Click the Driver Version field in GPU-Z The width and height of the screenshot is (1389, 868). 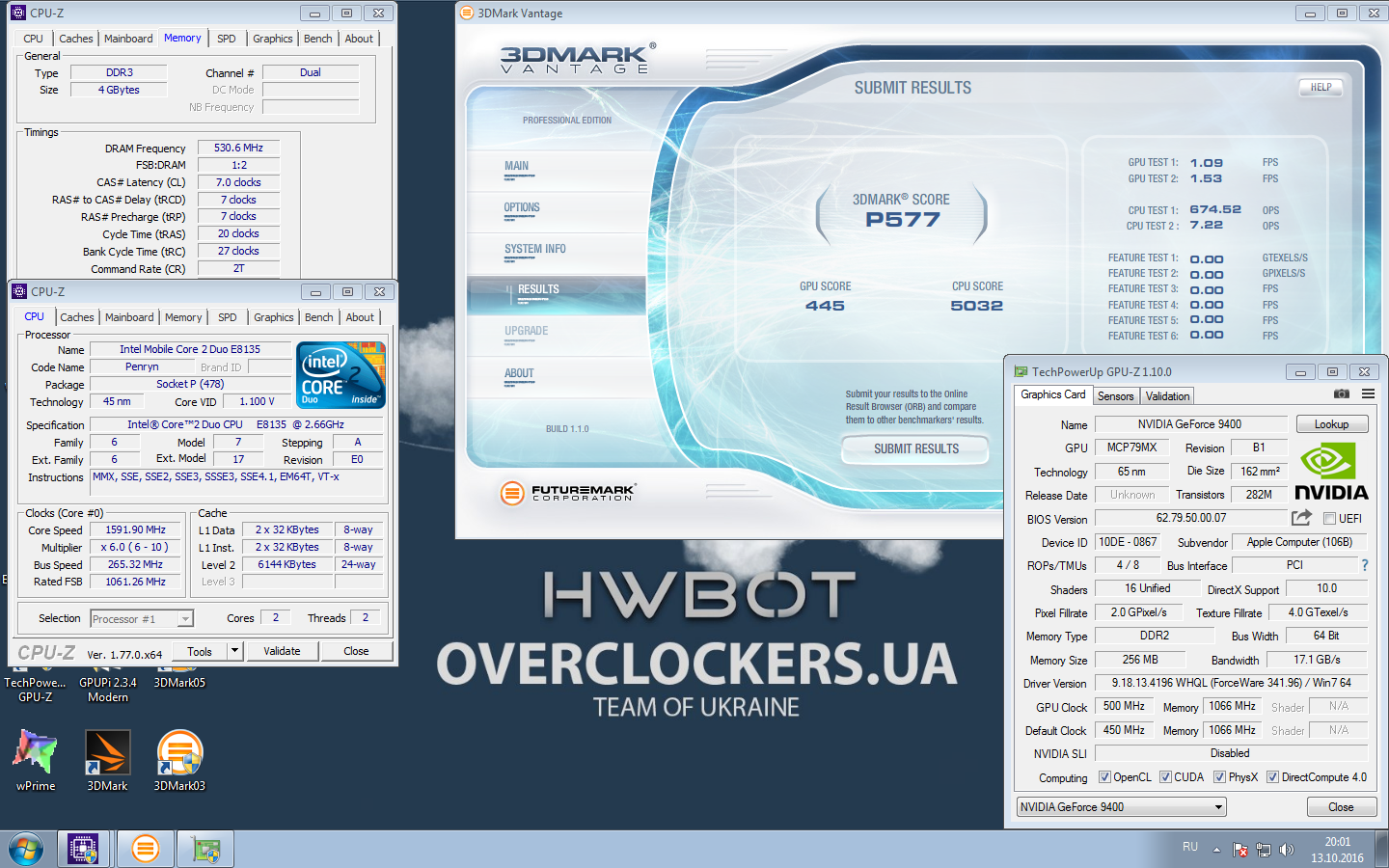(x=1232, y=683)
